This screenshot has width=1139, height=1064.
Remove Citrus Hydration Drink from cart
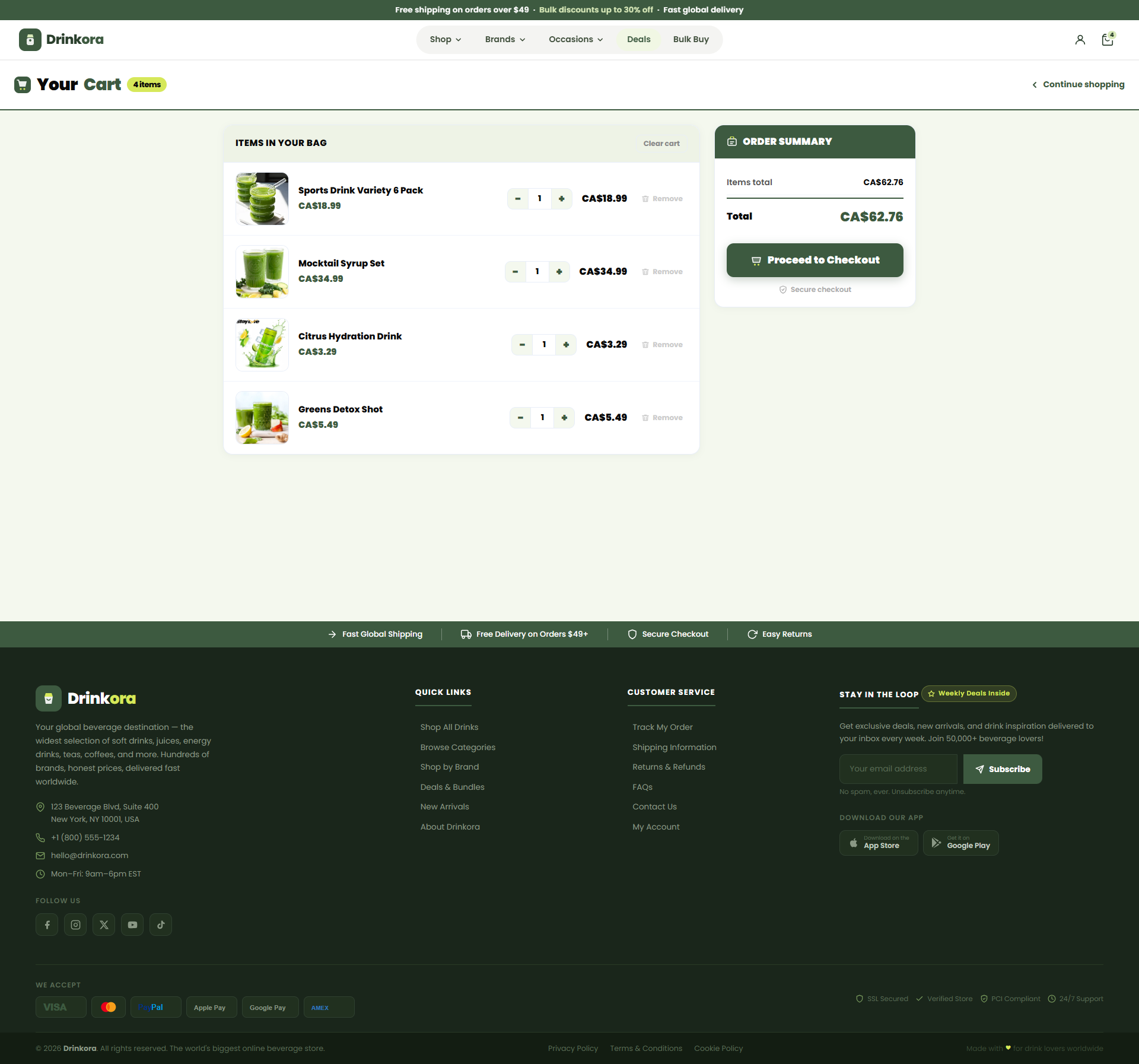pyautogui.click(x=662, y=345)
